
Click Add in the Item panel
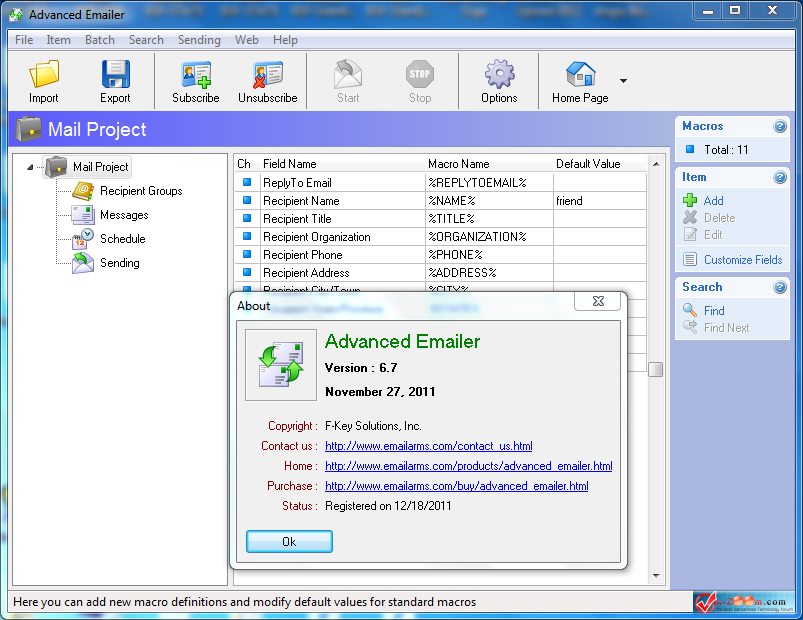tap(713, 201)
